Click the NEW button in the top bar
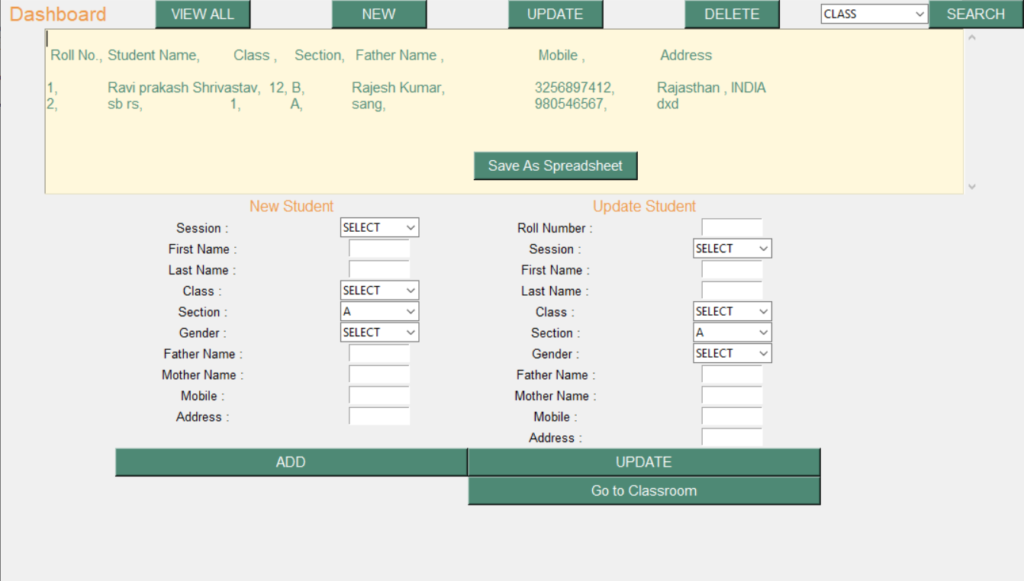The width and height of the screenshot is (1024, 581). 379,14
